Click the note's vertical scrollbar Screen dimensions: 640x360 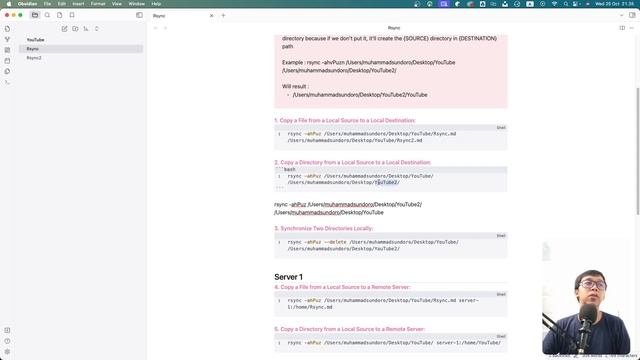tap(638, 150)
